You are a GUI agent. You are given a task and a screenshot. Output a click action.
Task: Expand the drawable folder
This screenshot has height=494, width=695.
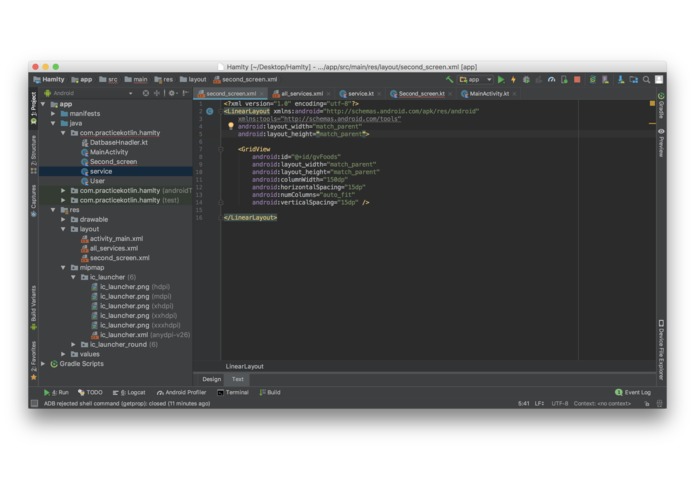pos(63,219)
